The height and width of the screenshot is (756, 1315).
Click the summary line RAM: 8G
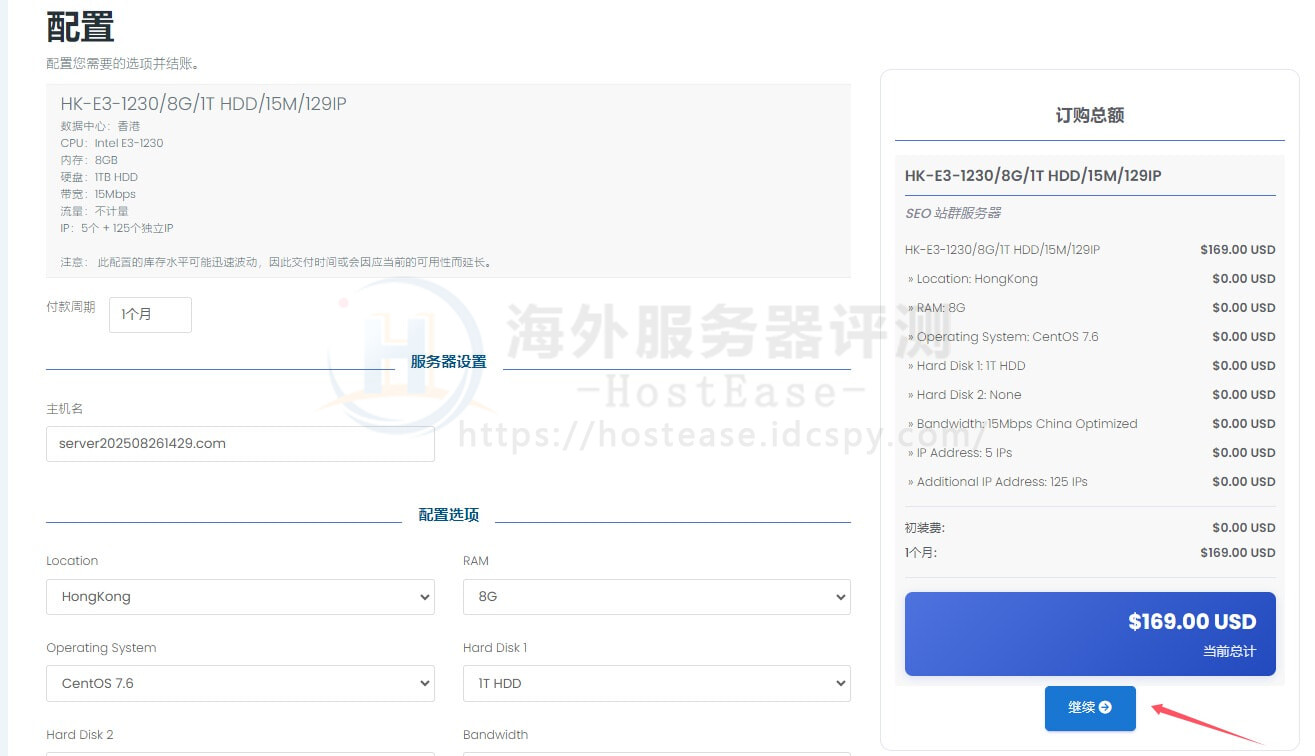pyautogui.click(x=941, y=308)
